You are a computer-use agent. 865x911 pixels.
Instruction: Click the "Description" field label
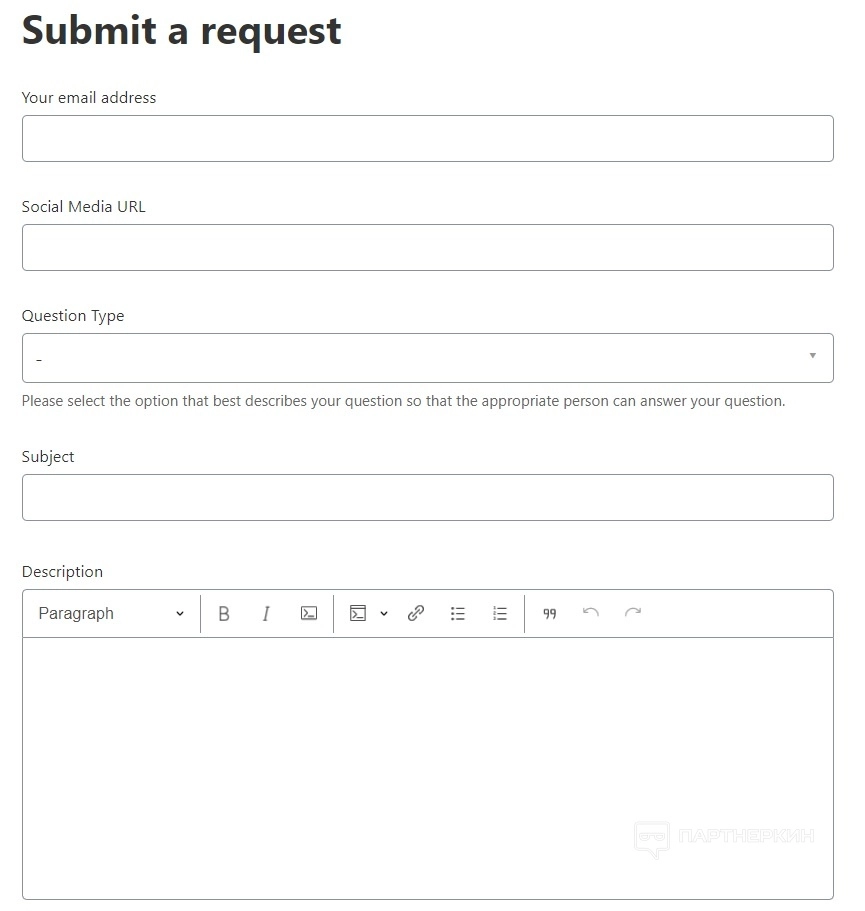point(62,572)
